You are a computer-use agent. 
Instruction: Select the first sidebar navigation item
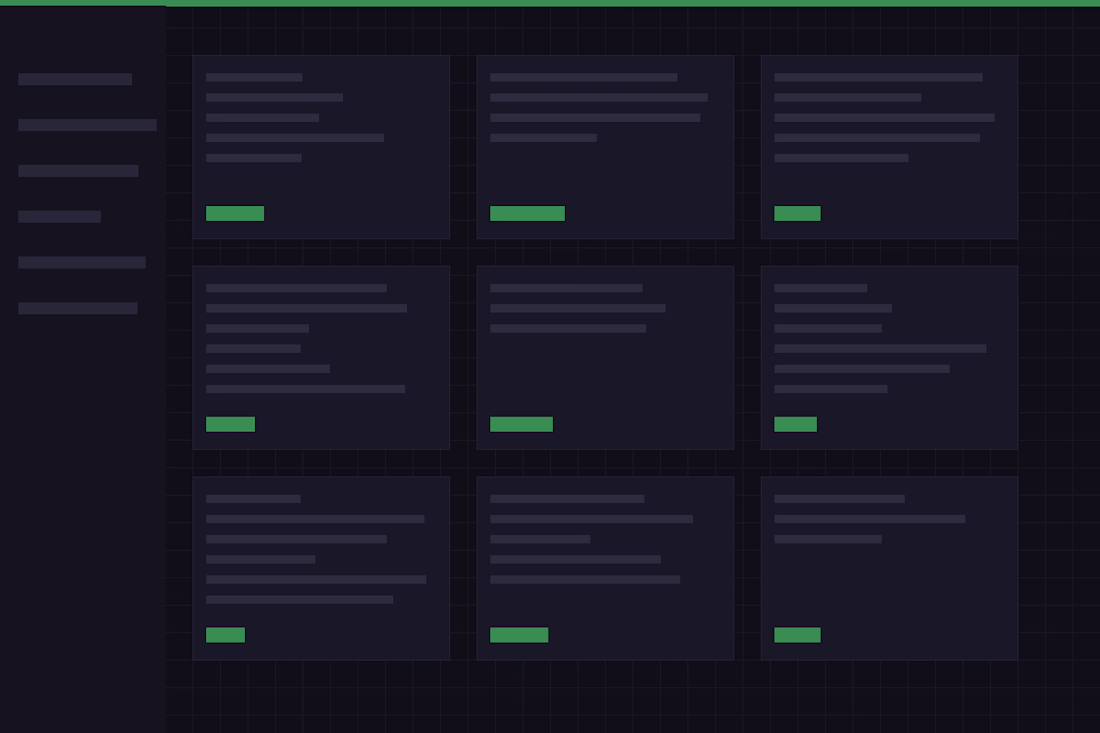tap(75, 79)
